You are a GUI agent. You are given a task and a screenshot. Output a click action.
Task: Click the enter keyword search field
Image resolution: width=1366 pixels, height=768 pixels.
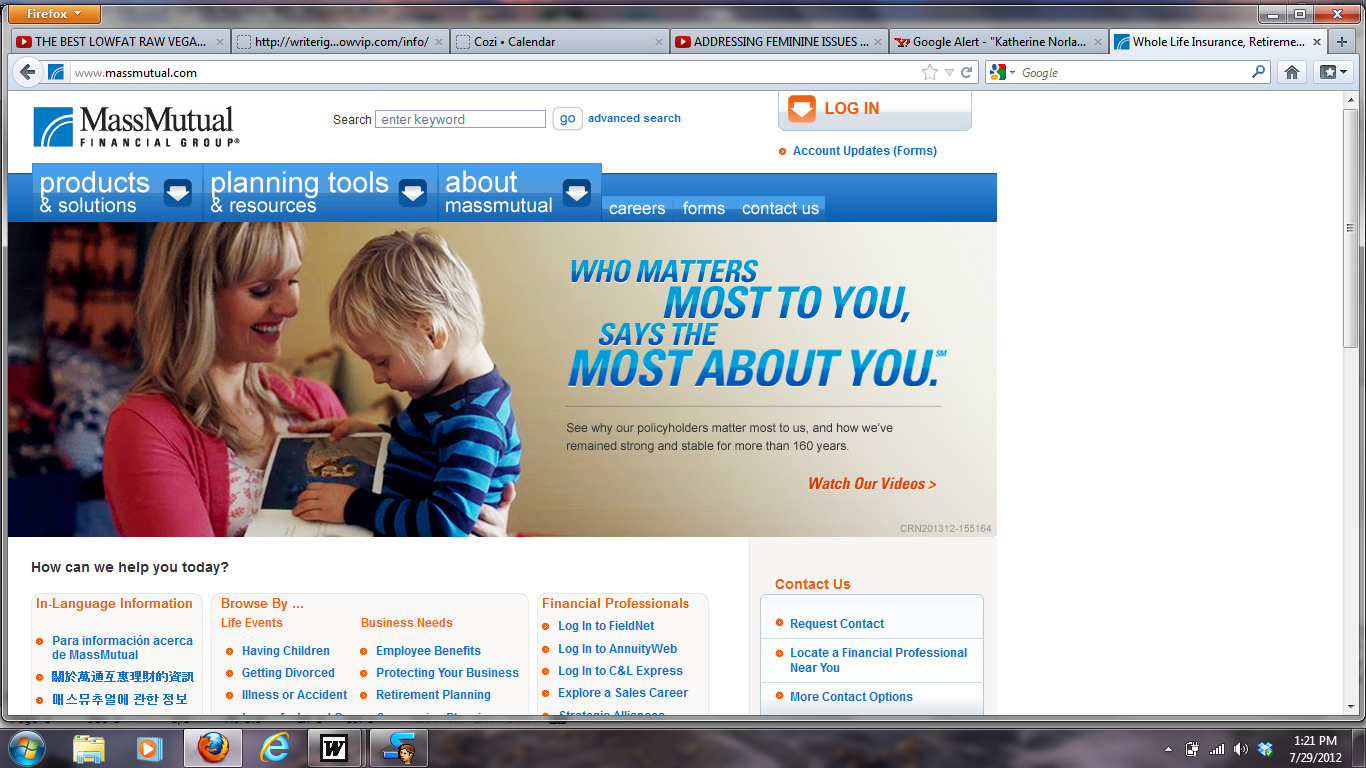click(x=461, y=119)
